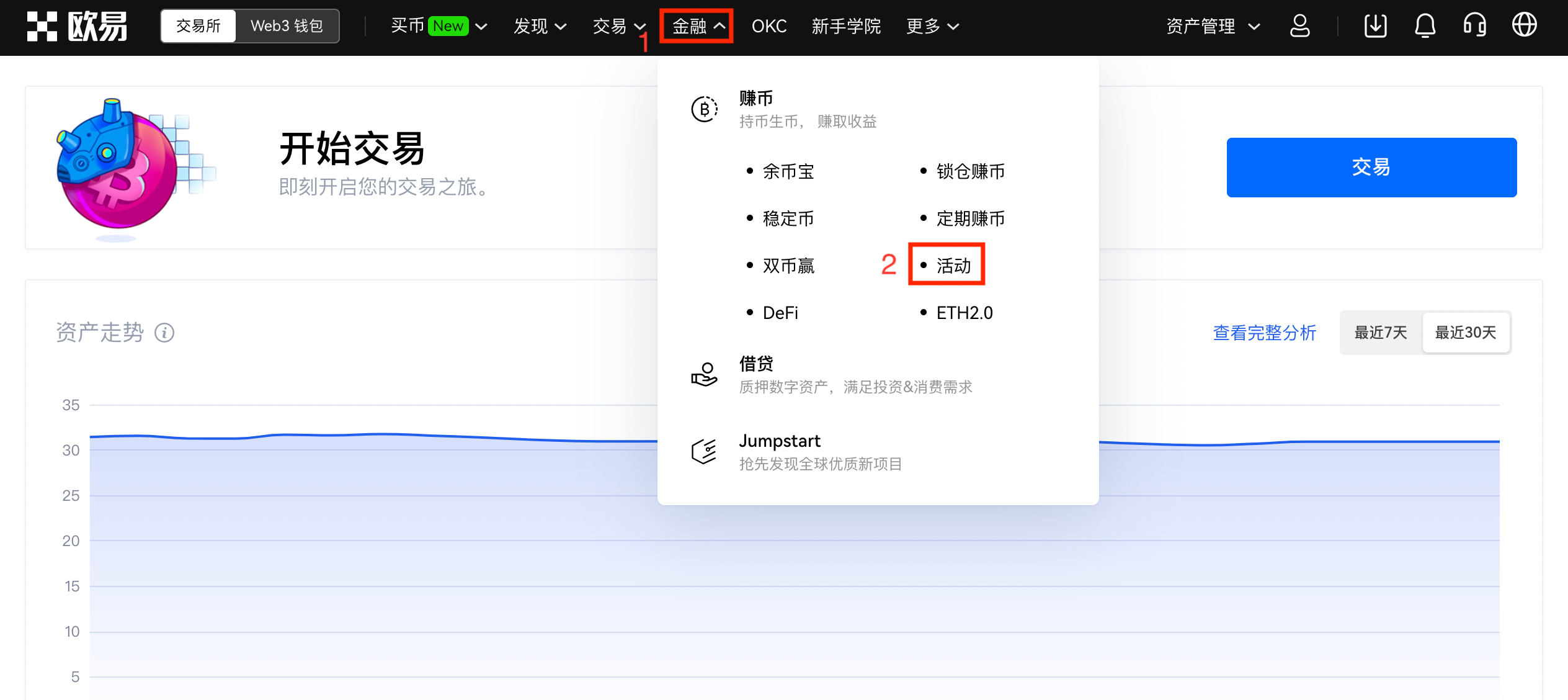Open the Jumpstart section heading

[x=780, y=441]
